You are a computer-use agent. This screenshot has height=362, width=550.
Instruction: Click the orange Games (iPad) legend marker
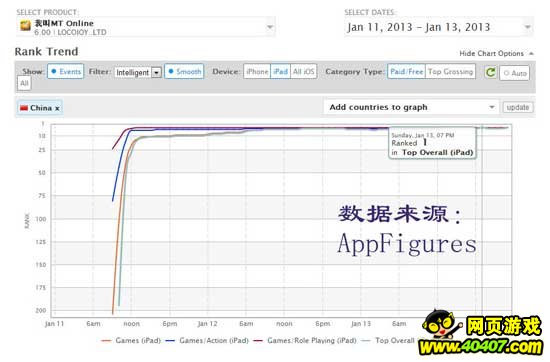pos(106,341)
